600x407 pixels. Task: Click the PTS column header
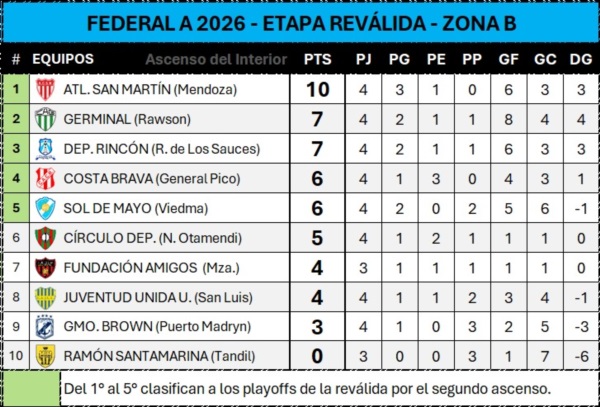point(318,59)
